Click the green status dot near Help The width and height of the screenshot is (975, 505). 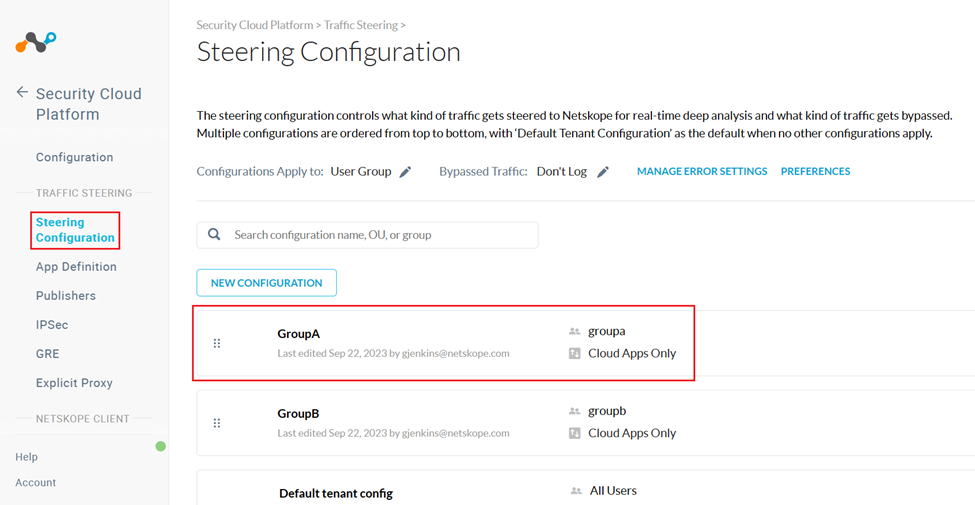coord(160,446)
